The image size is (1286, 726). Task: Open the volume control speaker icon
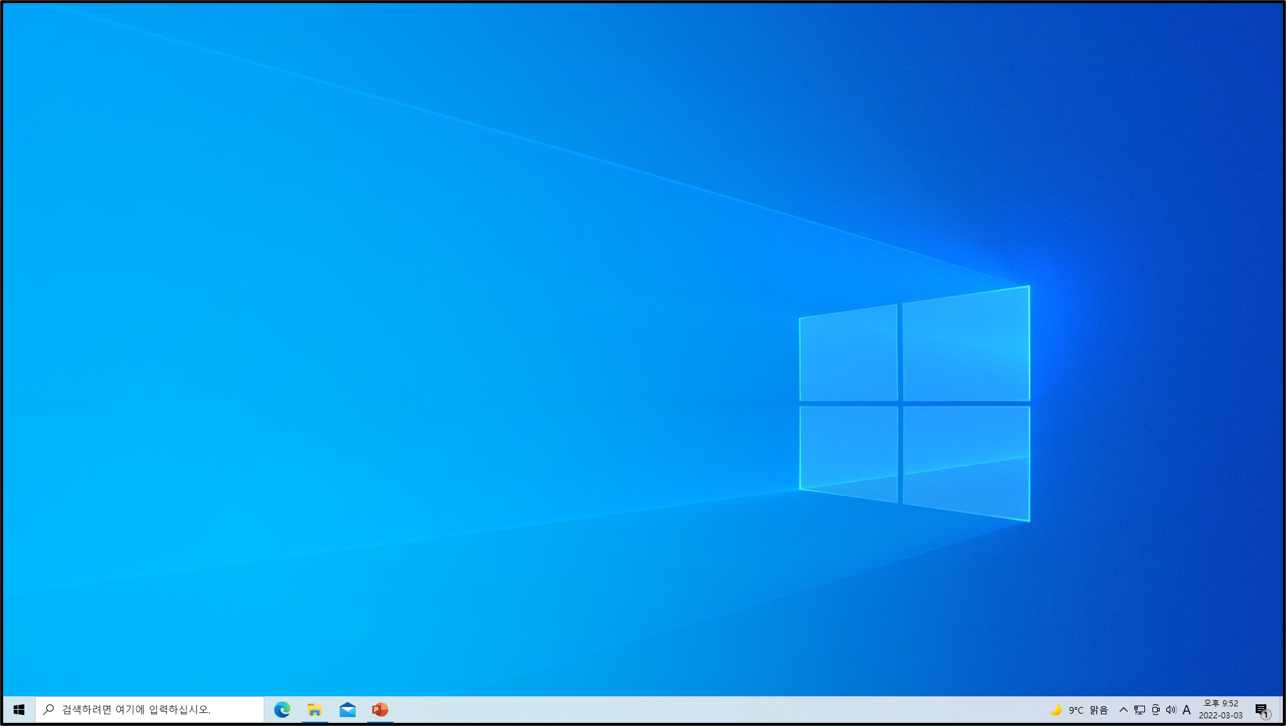pyautogui.click(x=1171, y=710)
